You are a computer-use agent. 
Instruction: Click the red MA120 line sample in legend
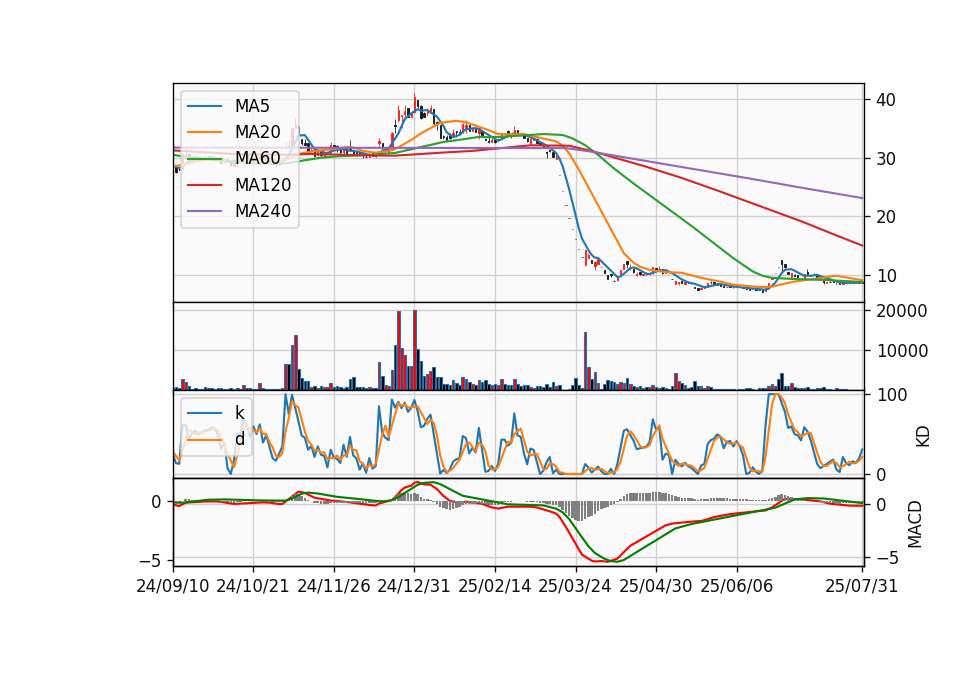(204, 184)
